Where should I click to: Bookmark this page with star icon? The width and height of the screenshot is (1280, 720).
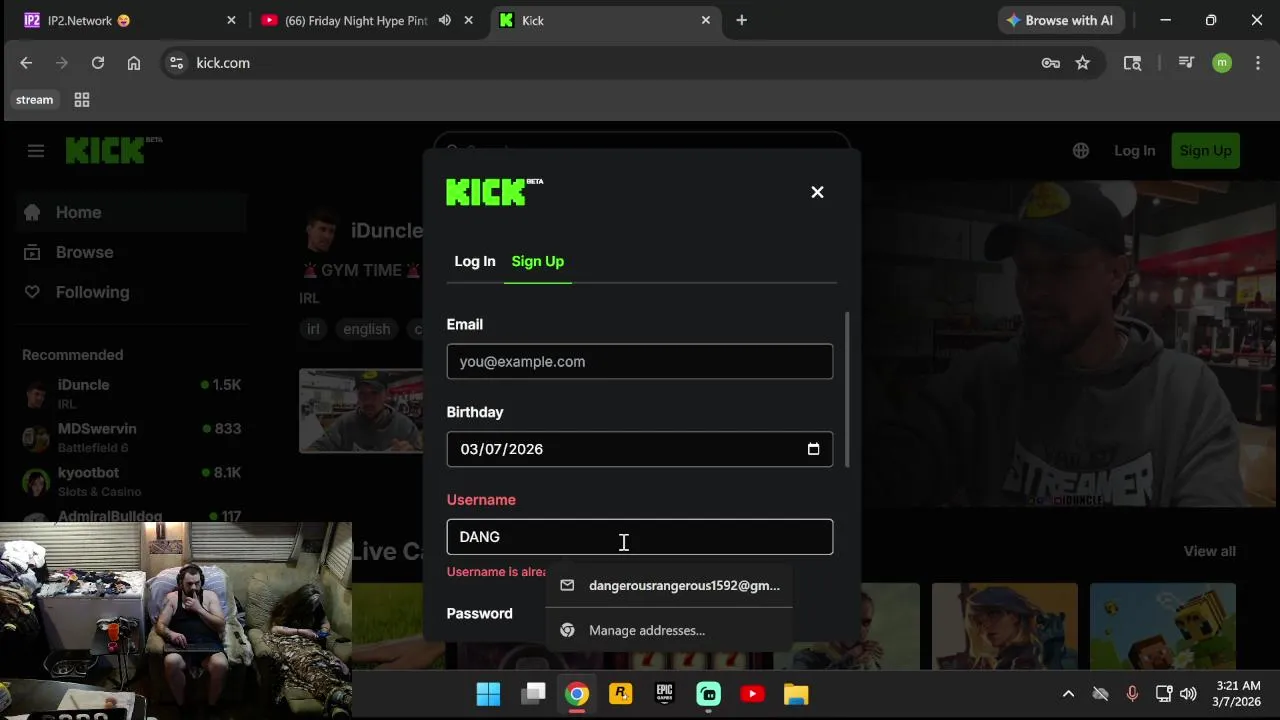(x=1083, y=63)
